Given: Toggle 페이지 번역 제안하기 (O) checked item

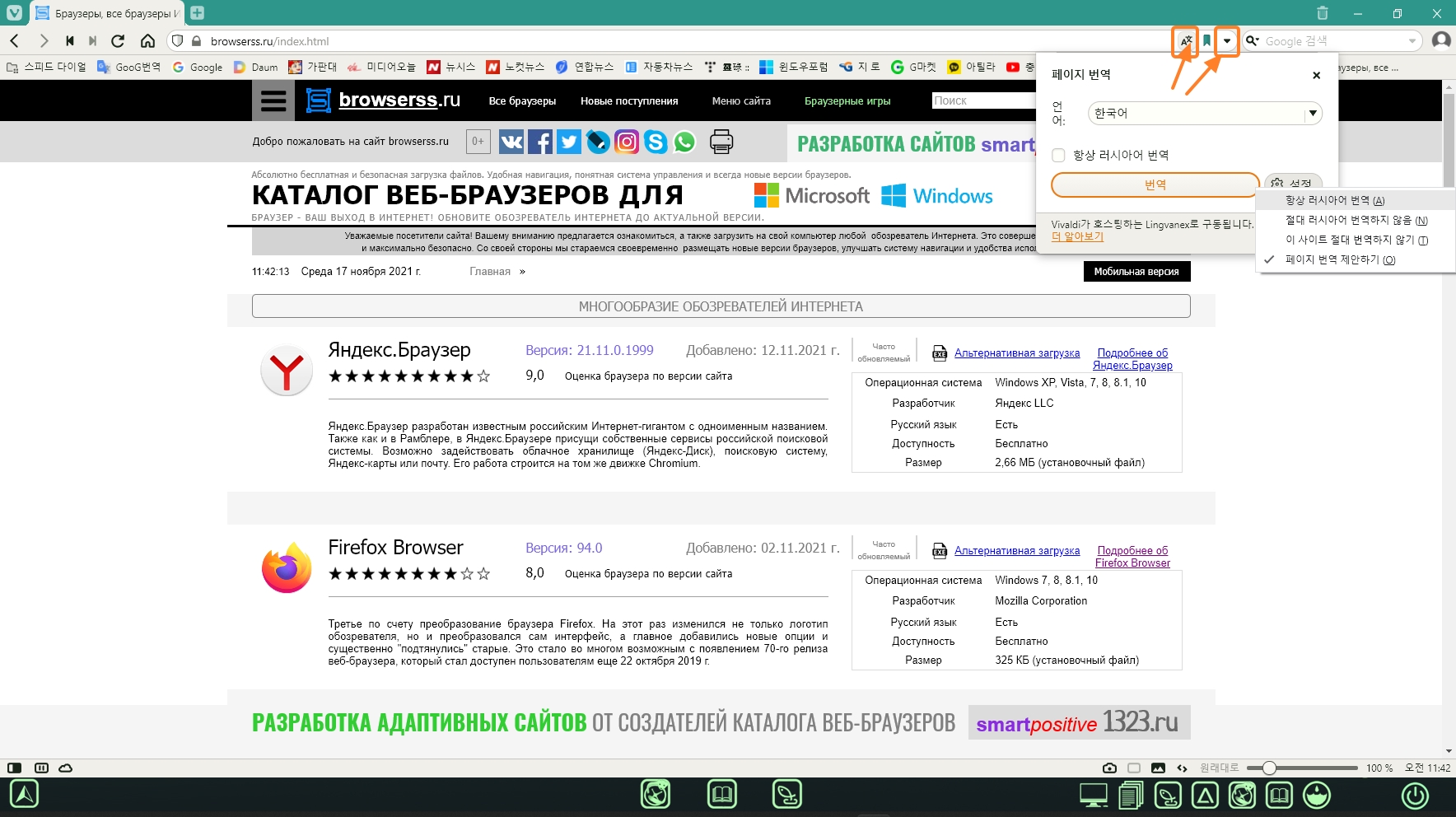Looking at the screenshot, I should click(1356, 259).
